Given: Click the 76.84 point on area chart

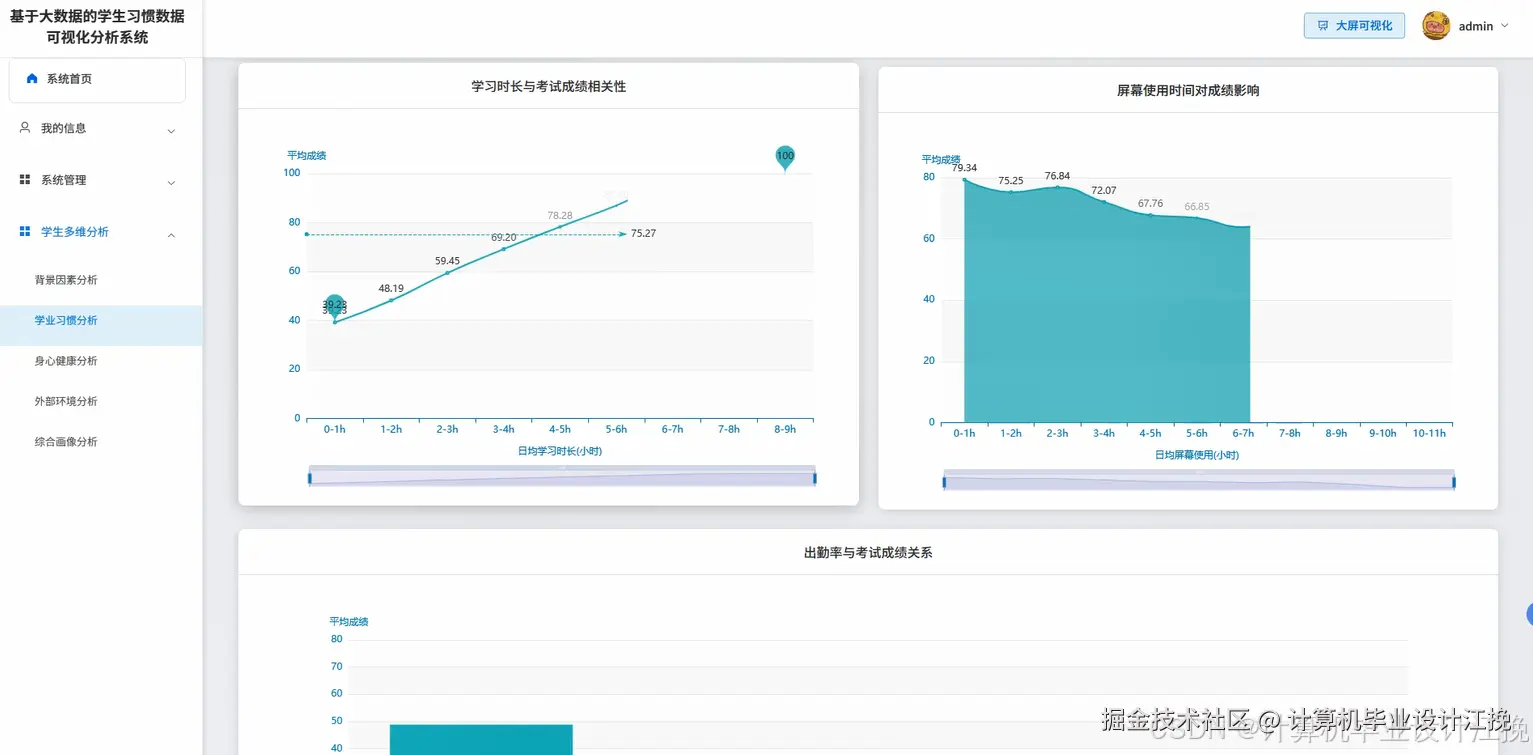Looking at the screenshot, I should tap(1057, 187).
